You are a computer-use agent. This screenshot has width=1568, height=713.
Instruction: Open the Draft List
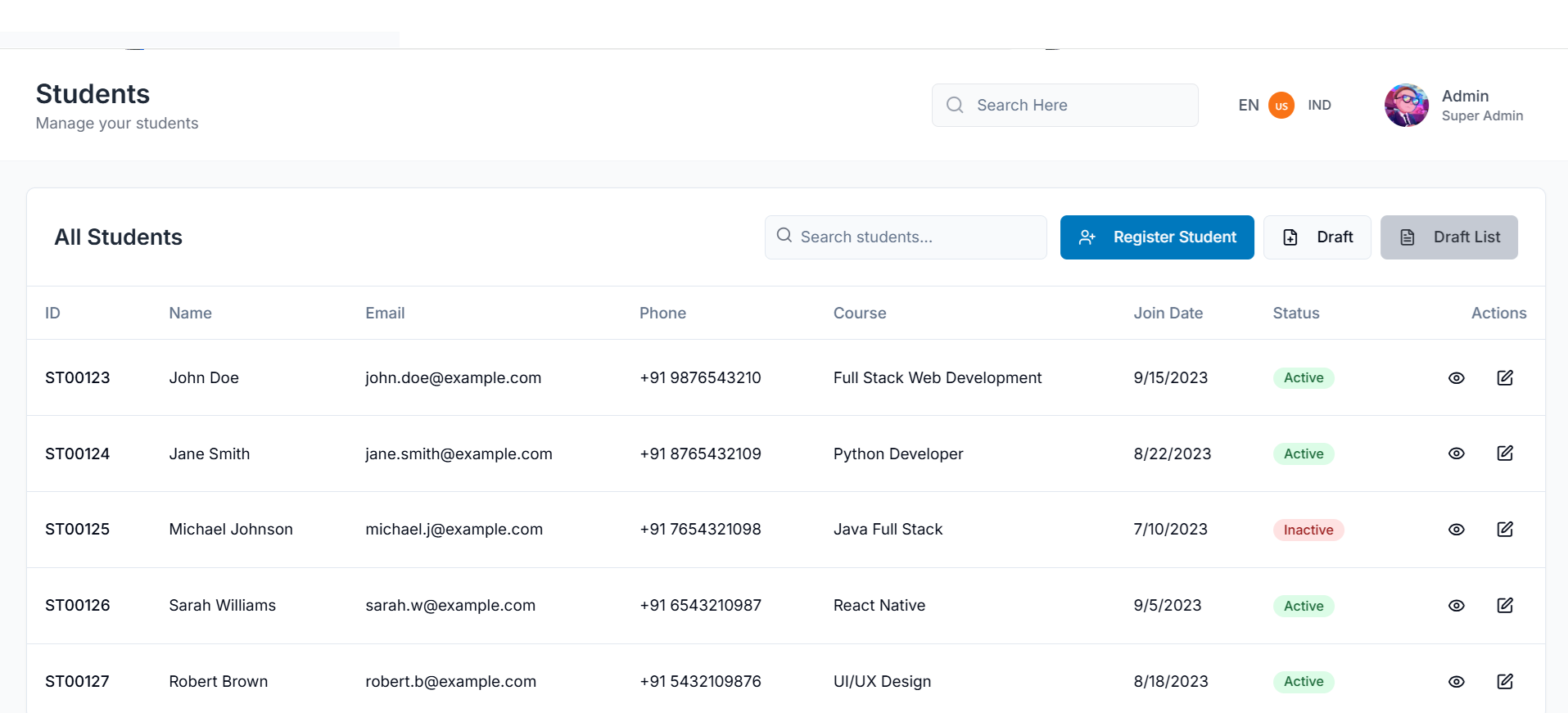pyautogui.click(x=1448, y=237)
